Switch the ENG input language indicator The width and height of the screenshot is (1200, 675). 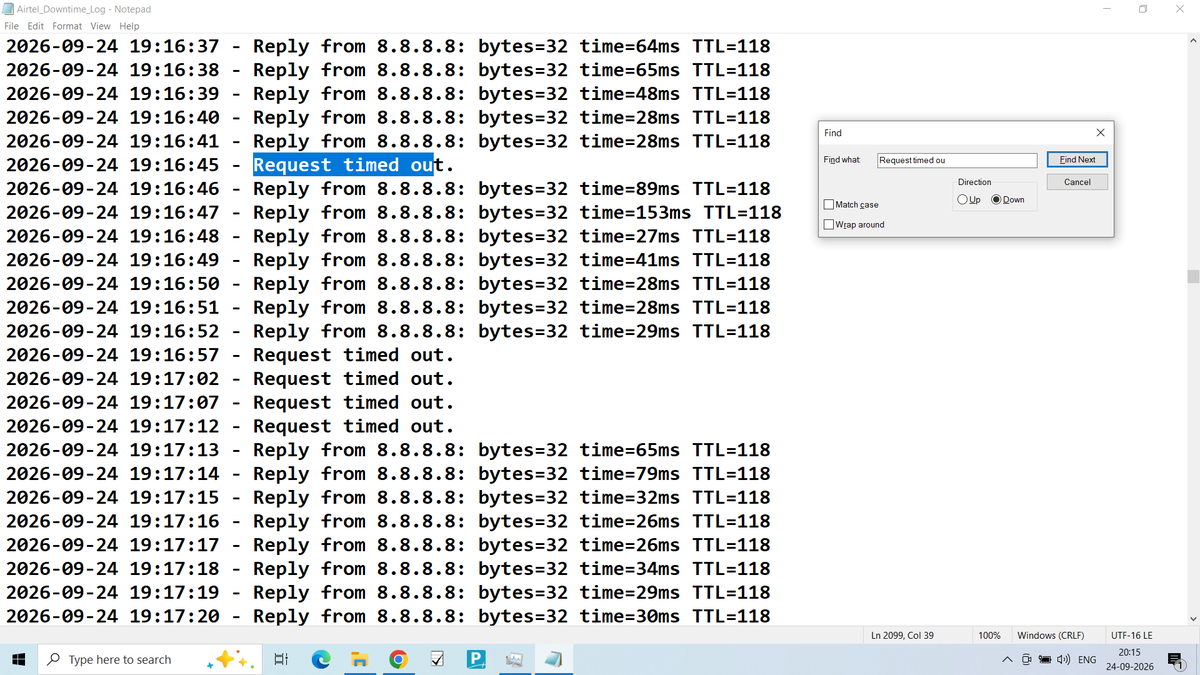point(1087,660)
